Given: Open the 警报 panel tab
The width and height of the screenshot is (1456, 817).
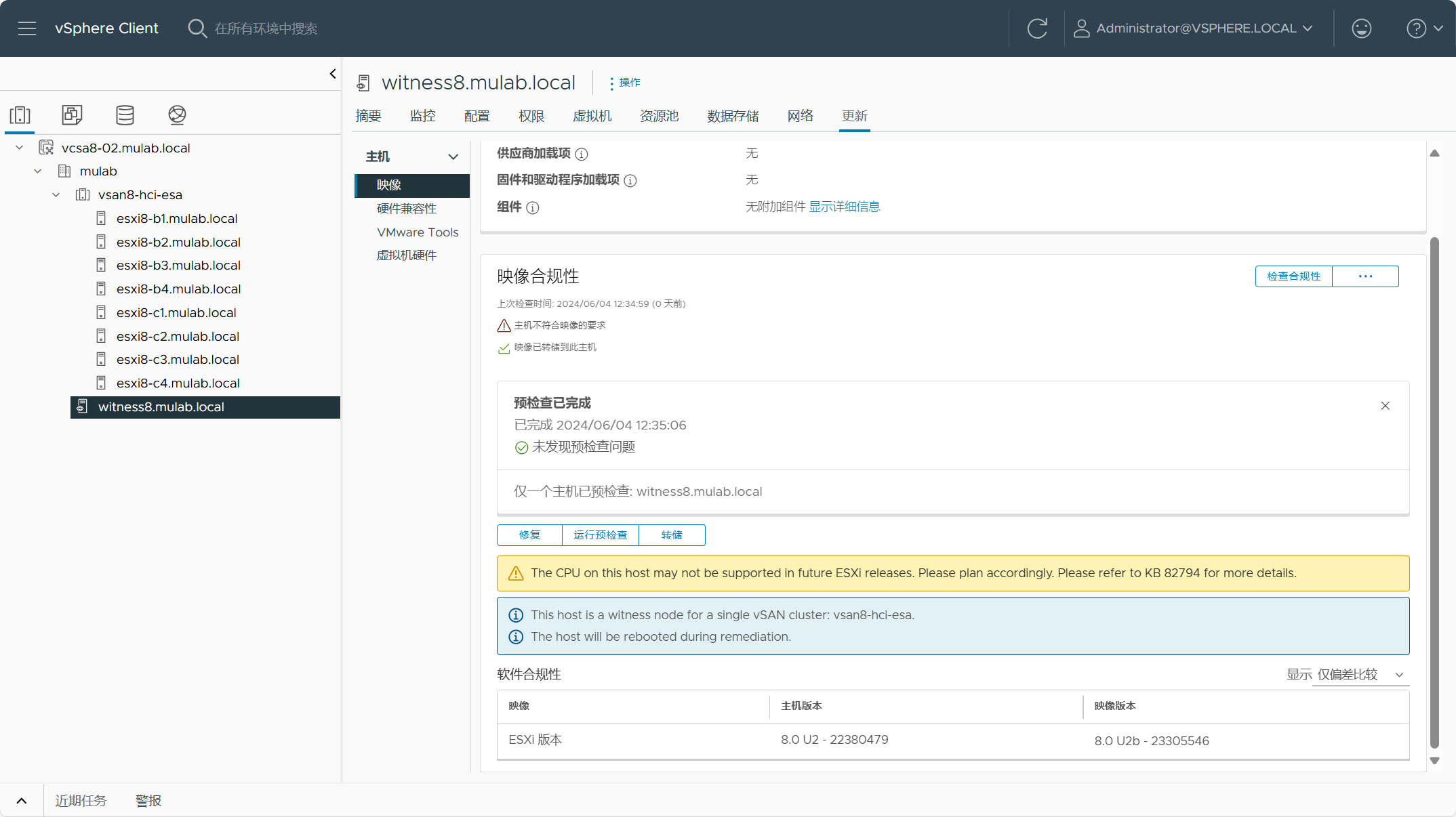Looking at the screenshot, I should click(x=148, y=801).
